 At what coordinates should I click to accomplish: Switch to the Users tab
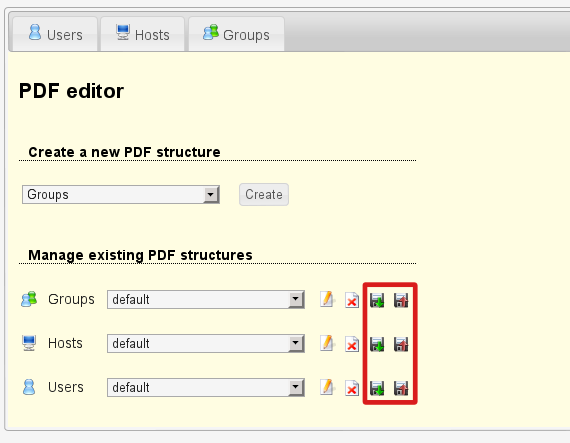[x=55, y=34]
